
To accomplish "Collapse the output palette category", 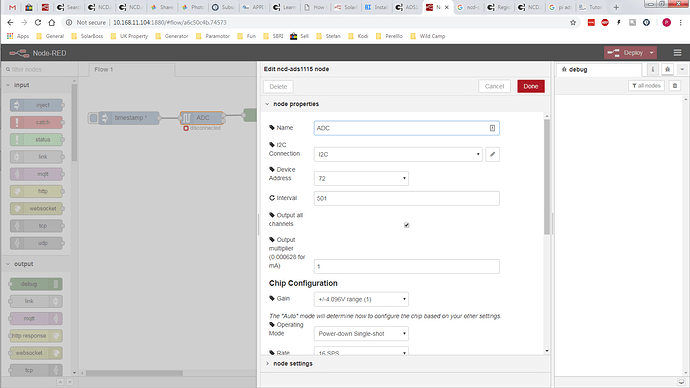I will (x=36, y=264).
